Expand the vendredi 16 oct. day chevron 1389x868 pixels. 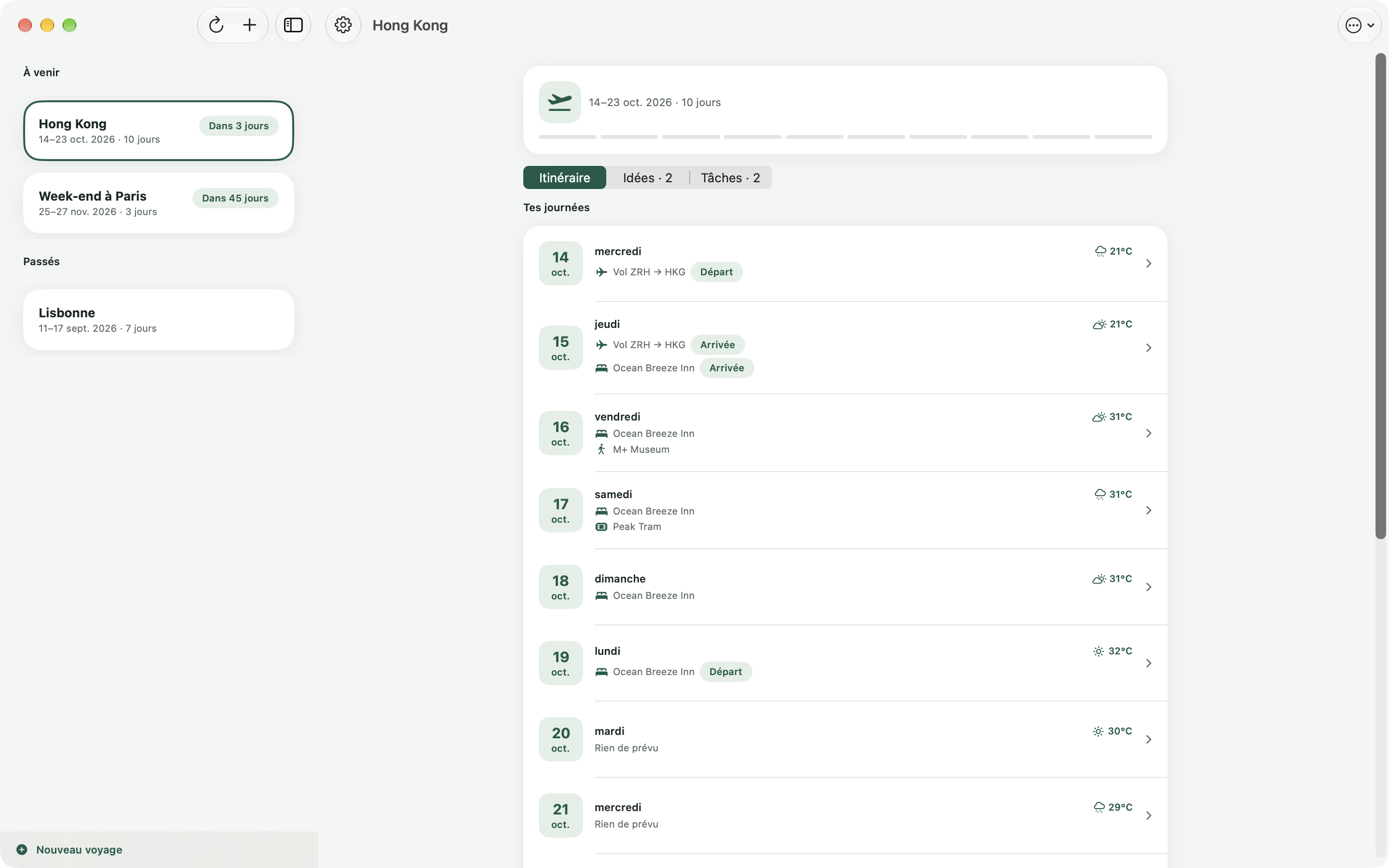[1148, 434]
